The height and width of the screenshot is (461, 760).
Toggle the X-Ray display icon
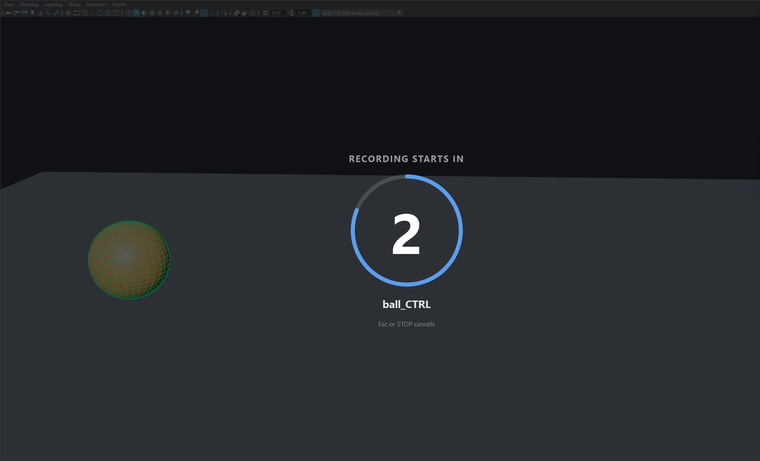(236, 13)
